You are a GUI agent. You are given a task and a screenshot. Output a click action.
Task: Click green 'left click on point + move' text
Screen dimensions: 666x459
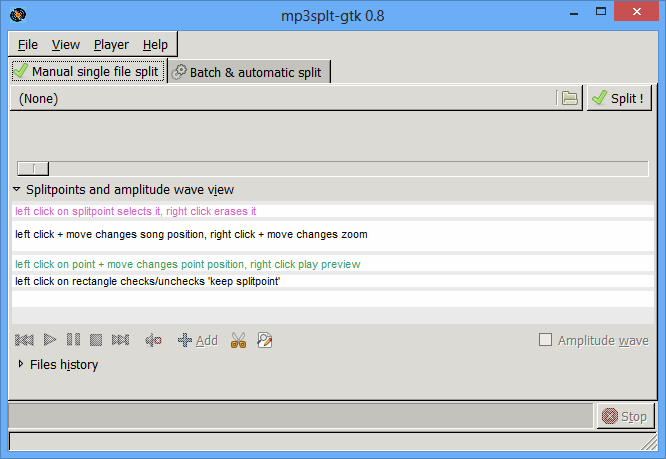pyautogui.click(x=188, y=264)
